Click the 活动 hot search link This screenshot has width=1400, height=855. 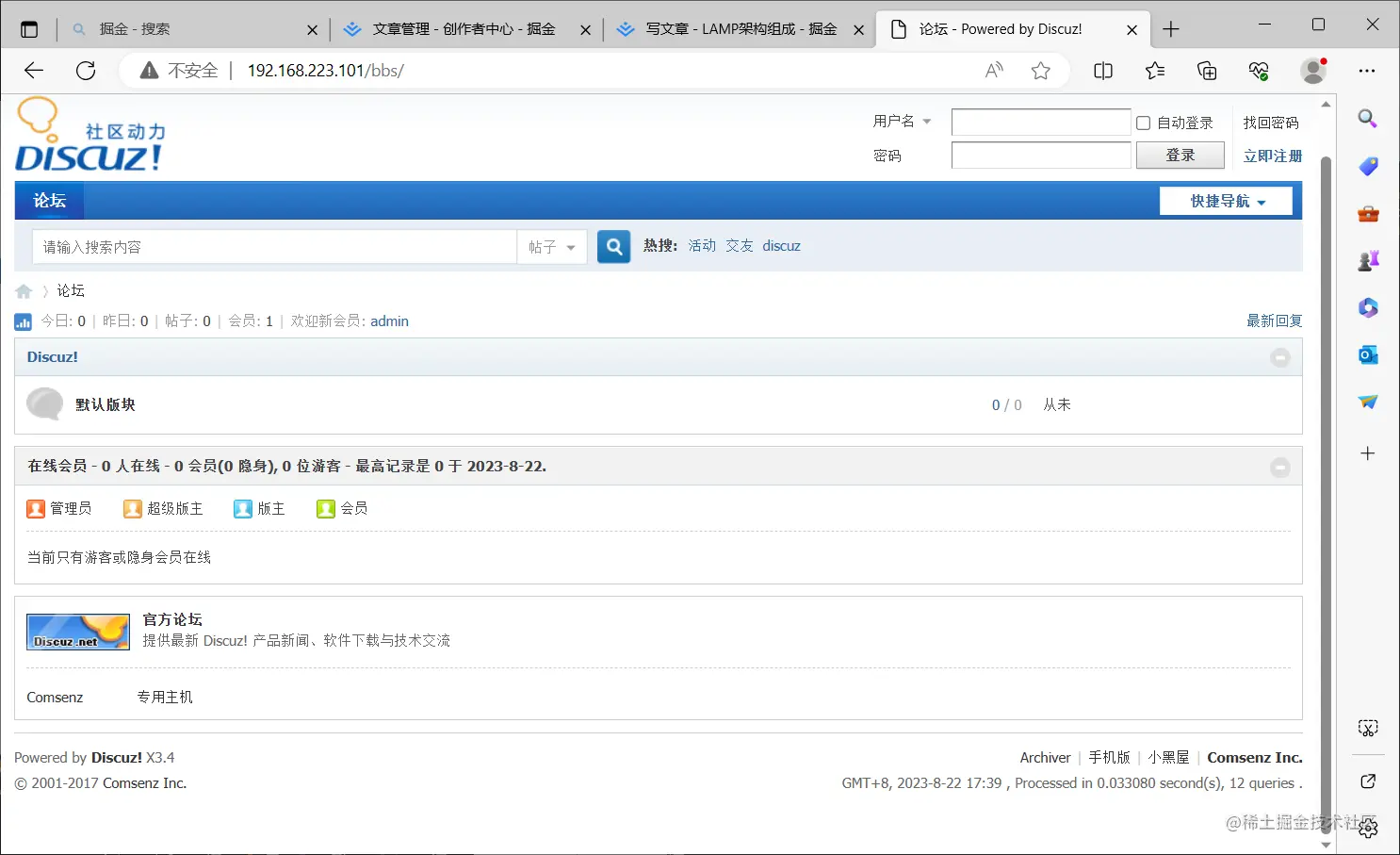click(x=702, y=246)
